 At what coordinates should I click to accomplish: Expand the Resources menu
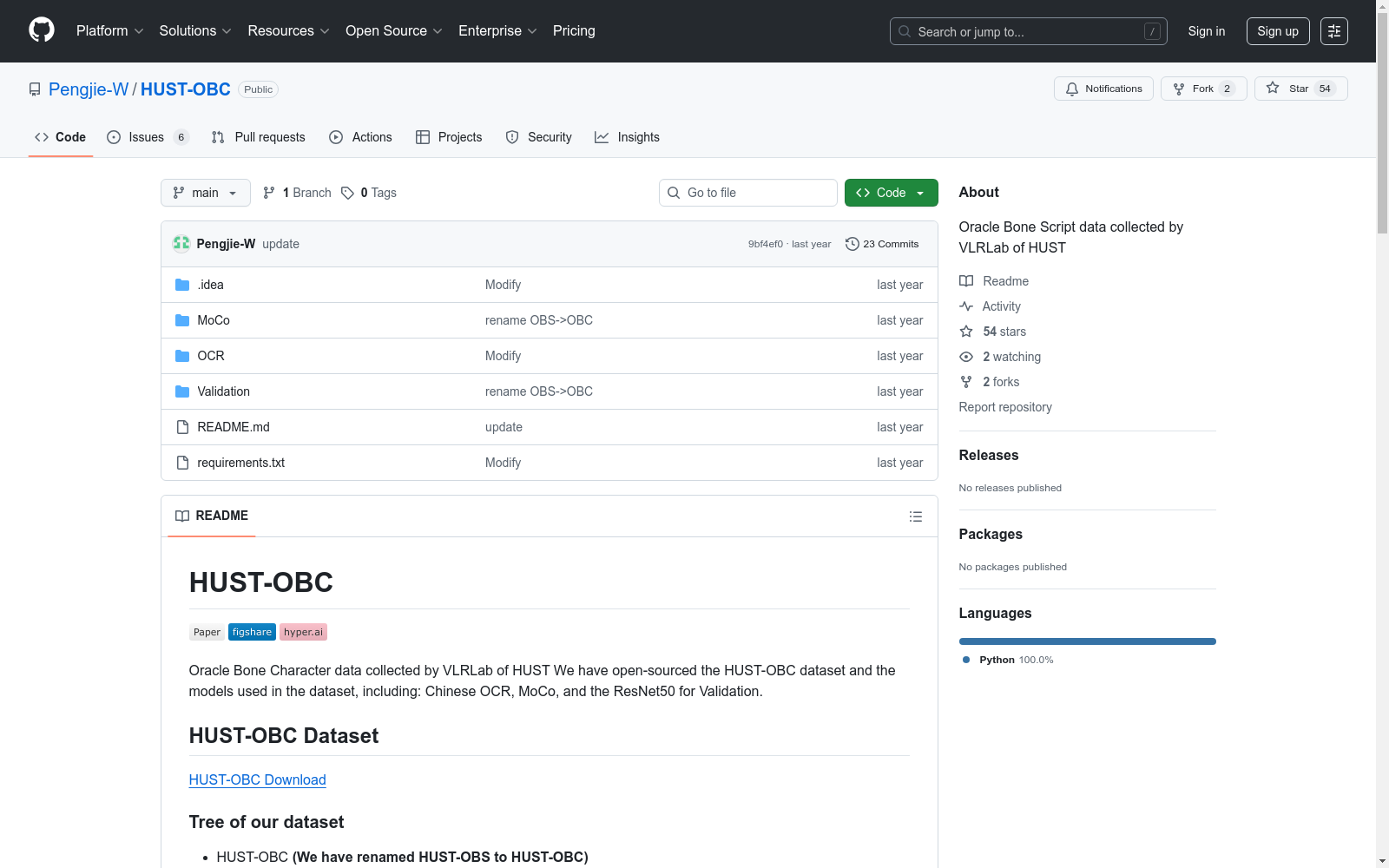pyautogui.click(x=289, y=31)
